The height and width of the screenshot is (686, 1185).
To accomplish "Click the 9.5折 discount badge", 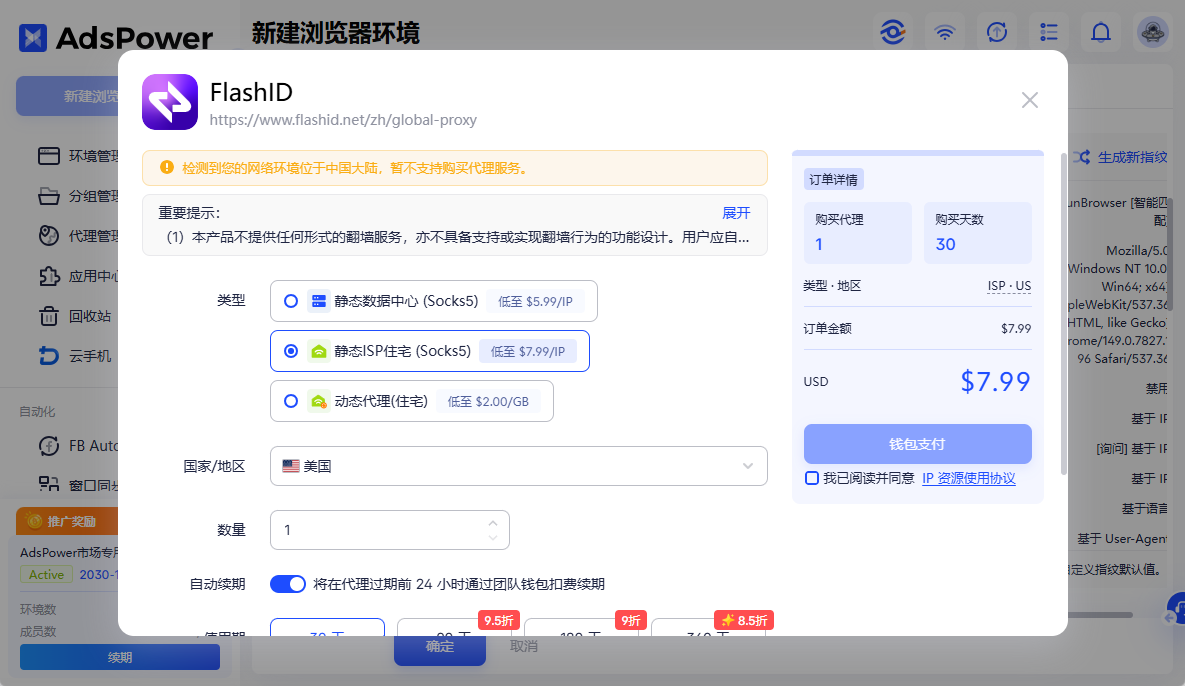I will [498, 620].
